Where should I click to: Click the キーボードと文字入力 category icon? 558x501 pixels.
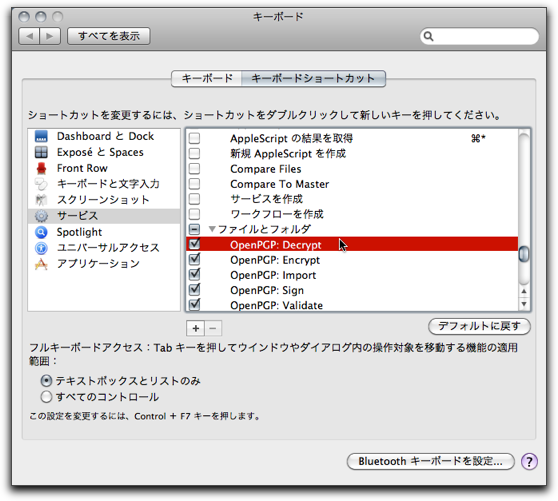pos(41,184)
